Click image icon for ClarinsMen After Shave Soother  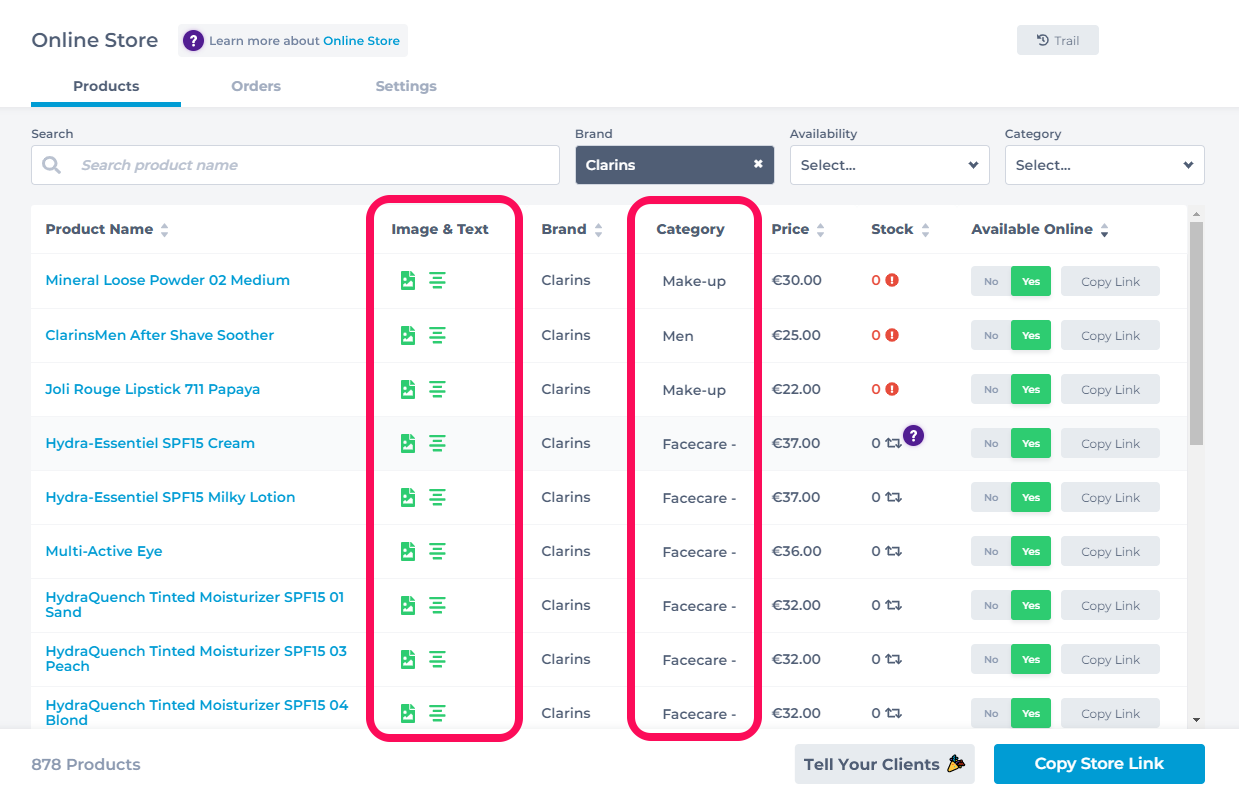pos(408,335)
